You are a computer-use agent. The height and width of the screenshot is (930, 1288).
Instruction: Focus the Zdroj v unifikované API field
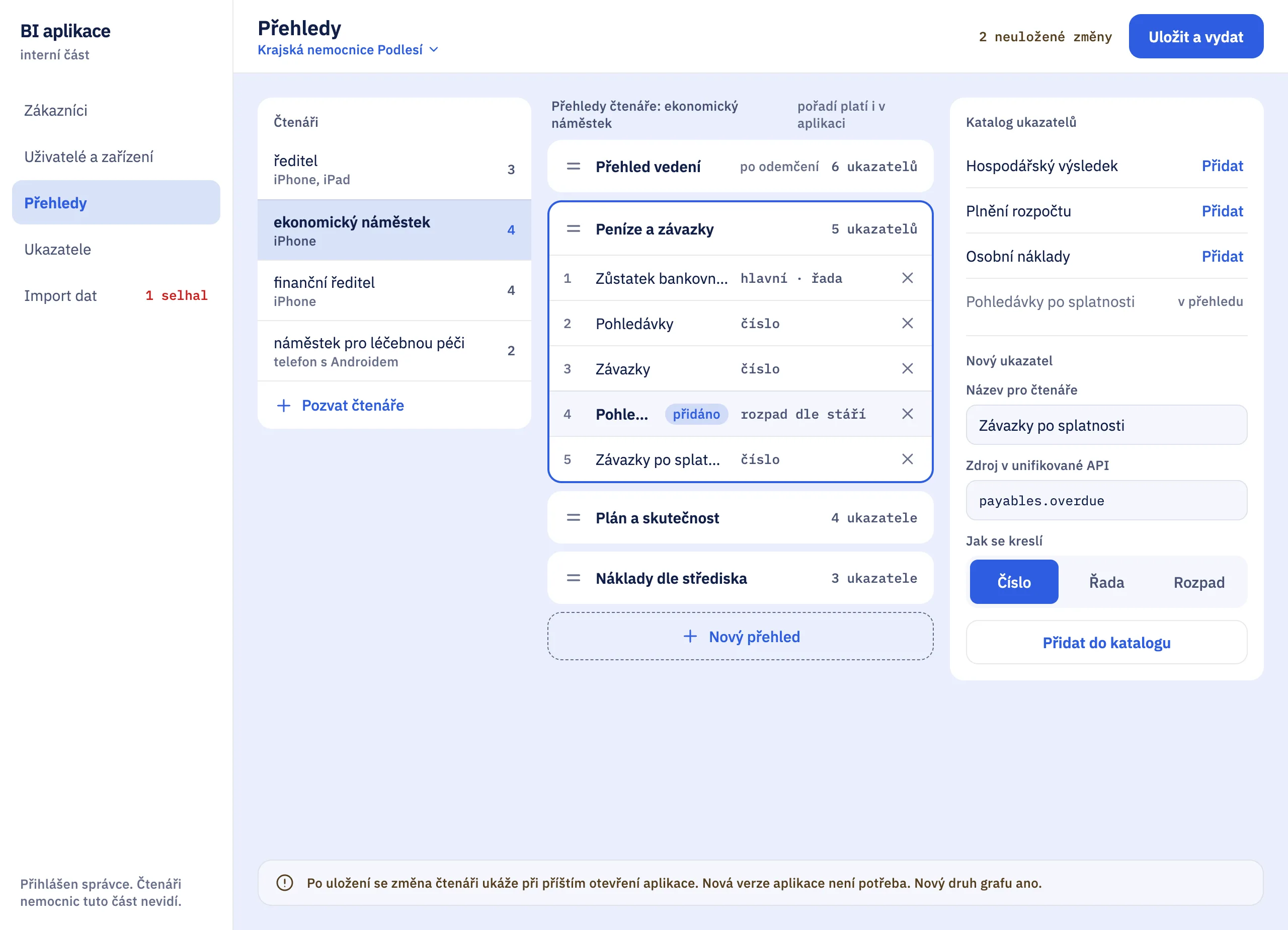click(x=1106, y=501)
